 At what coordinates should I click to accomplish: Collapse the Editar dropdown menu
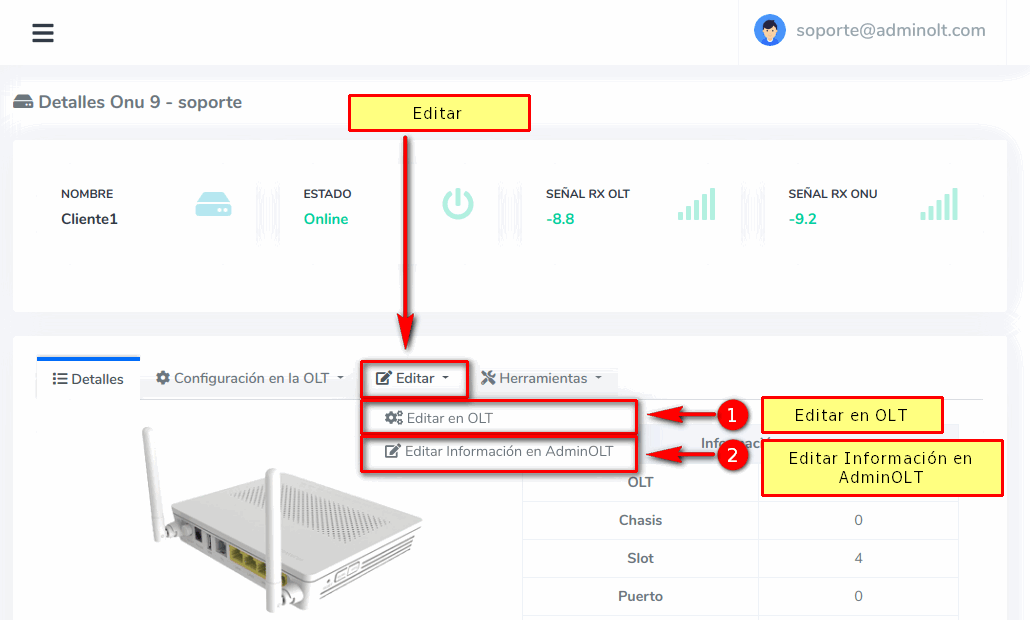point(414,378)
